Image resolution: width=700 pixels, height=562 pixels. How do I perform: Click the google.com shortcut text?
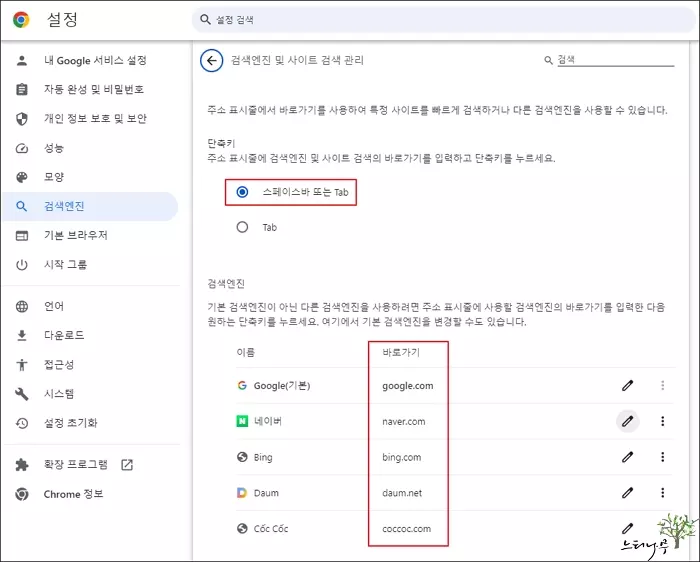(x=408, y=386)
